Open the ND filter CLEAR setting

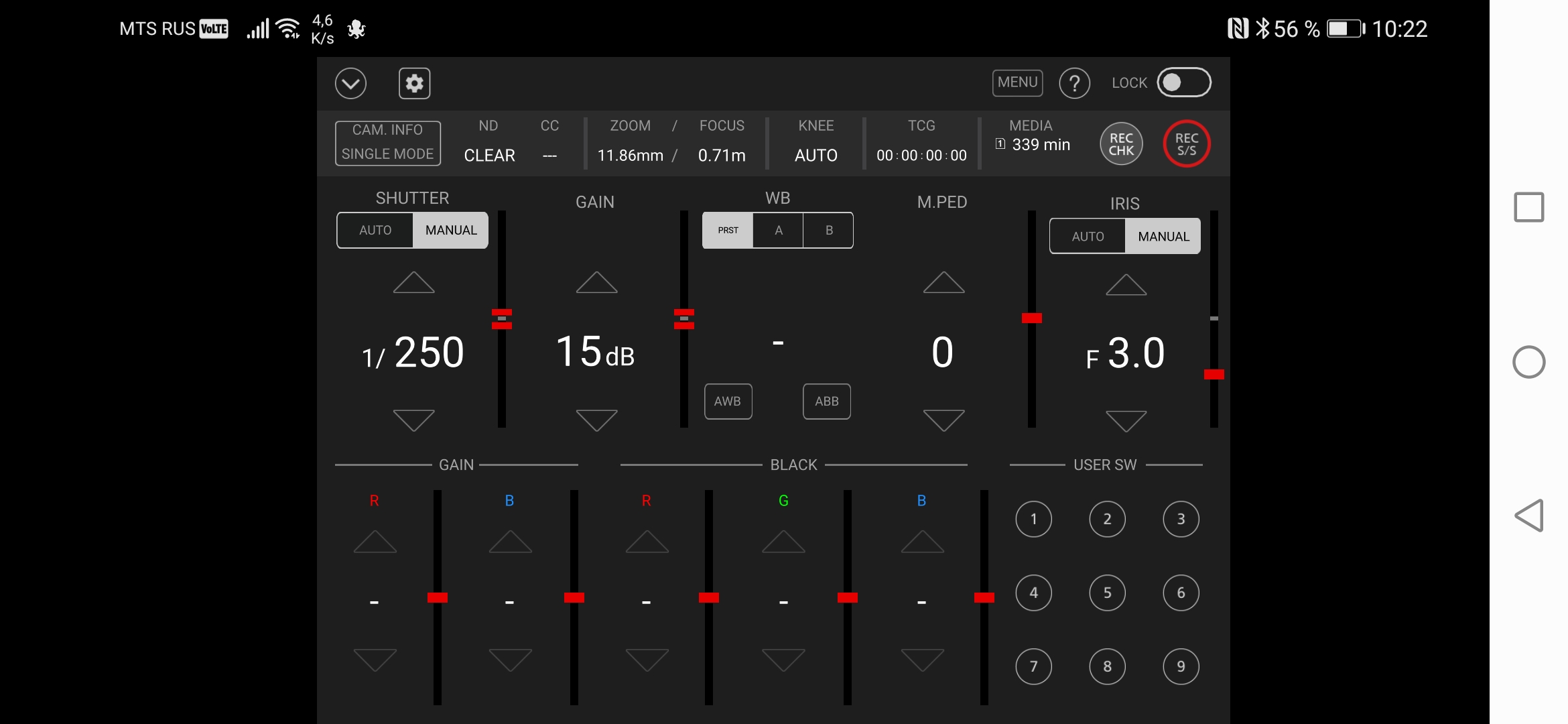489,156
